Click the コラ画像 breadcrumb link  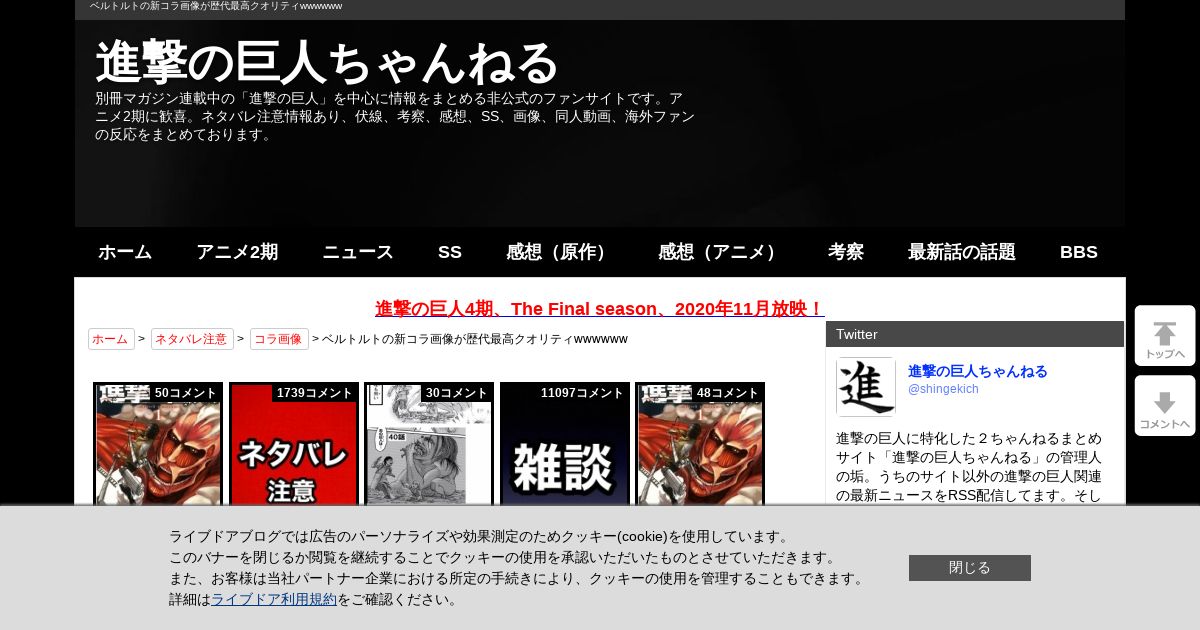click(279, 339)
